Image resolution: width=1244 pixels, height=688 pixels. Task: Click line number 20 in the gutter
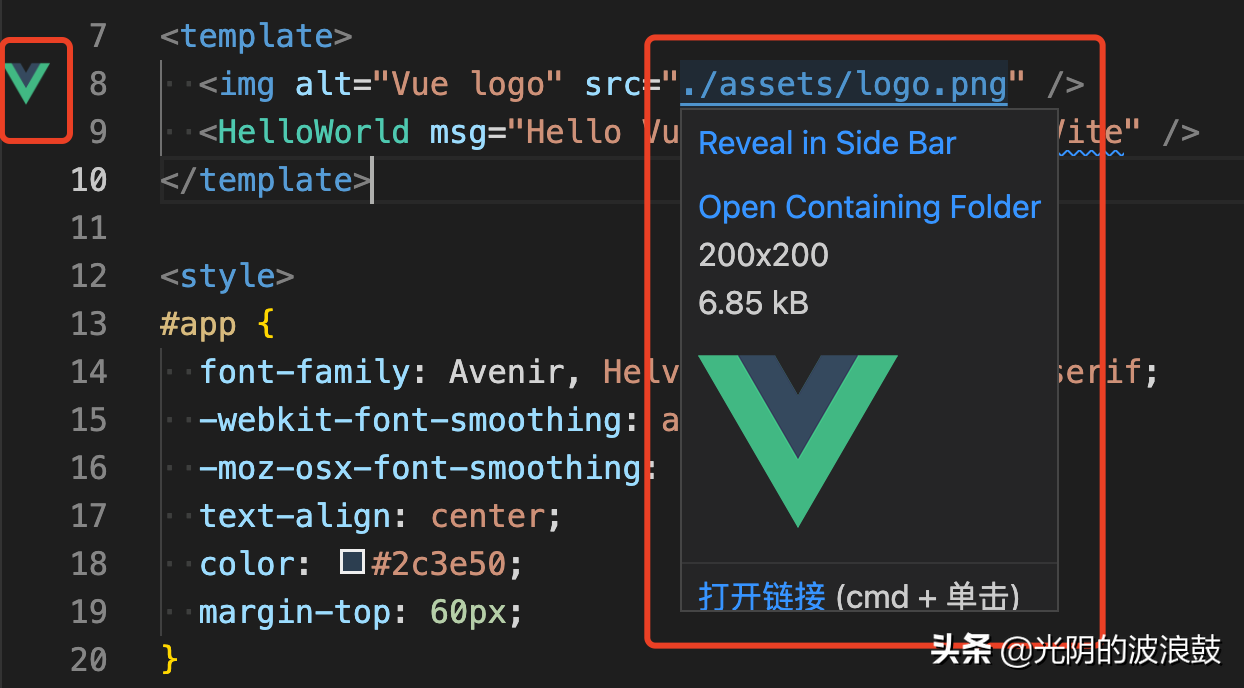(x=89, y=660)
